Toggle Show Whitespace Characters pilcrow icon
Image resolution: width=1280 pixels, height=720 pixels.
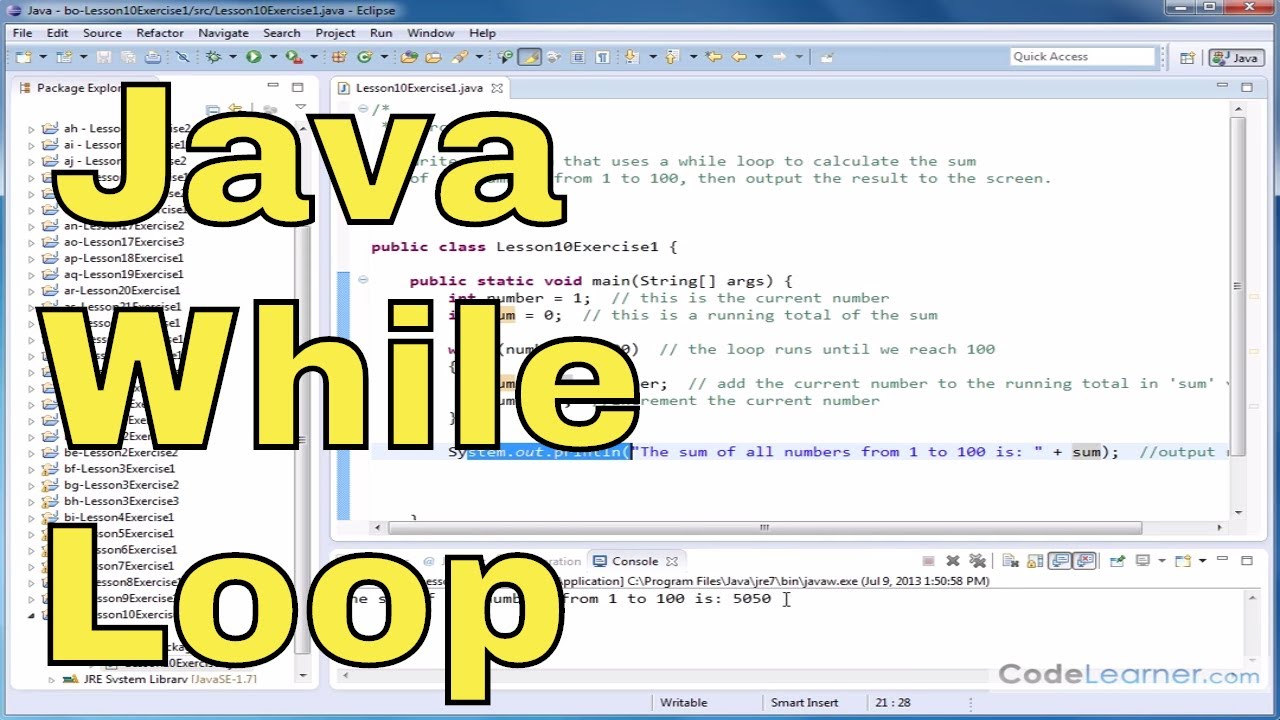[602, 57]
